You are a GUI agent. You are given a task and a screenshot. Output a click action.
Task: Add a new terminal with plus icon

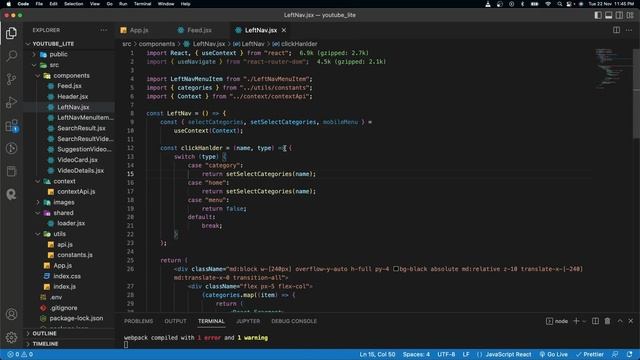pos(576,321)
